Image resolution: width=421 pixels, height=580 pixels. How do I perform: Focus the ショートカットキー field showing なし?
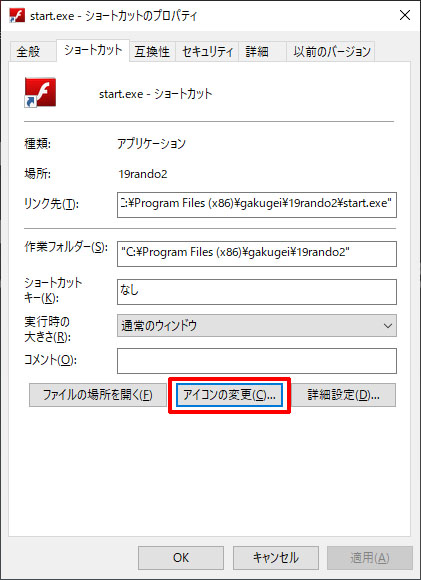click(x=257, y=292)
